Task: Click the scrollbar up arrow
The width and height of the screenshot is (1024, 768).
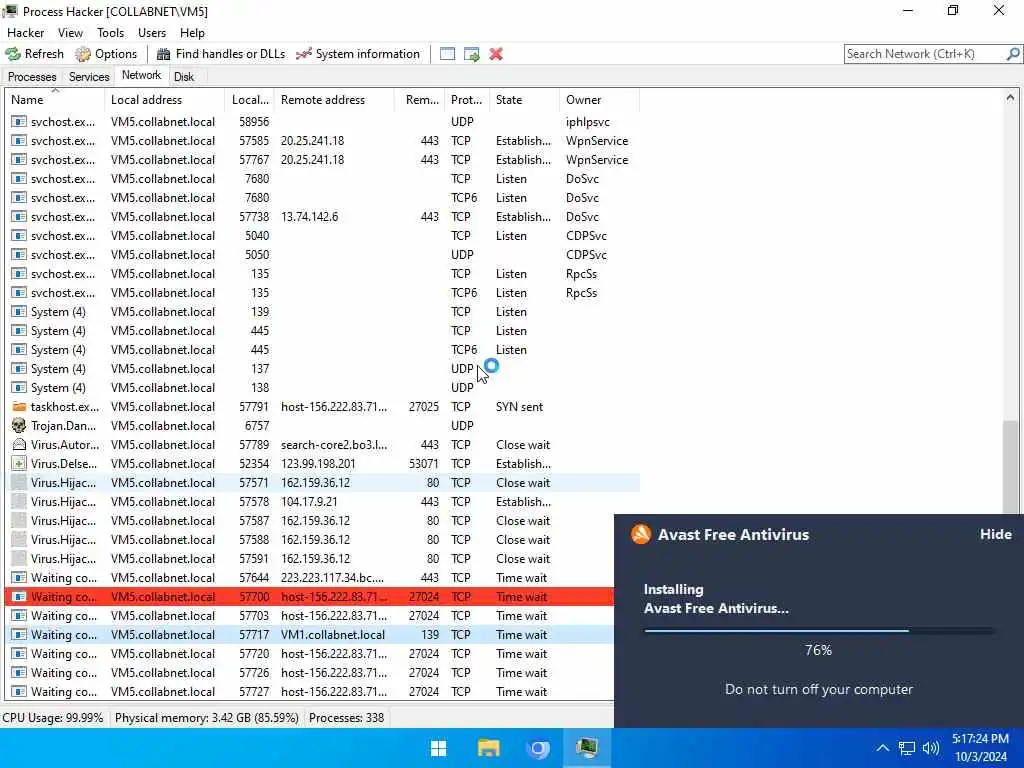Action: (1010, 97)
